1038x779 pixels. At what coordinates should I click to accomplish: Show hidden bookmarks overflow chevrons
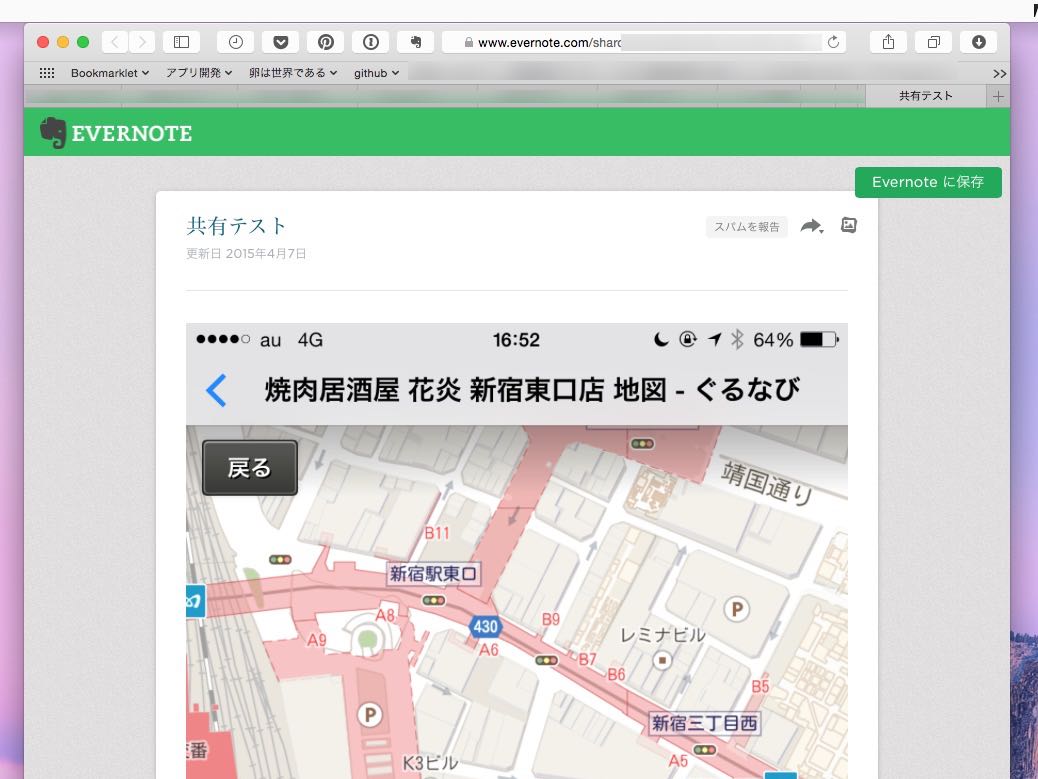[1000, 73]
